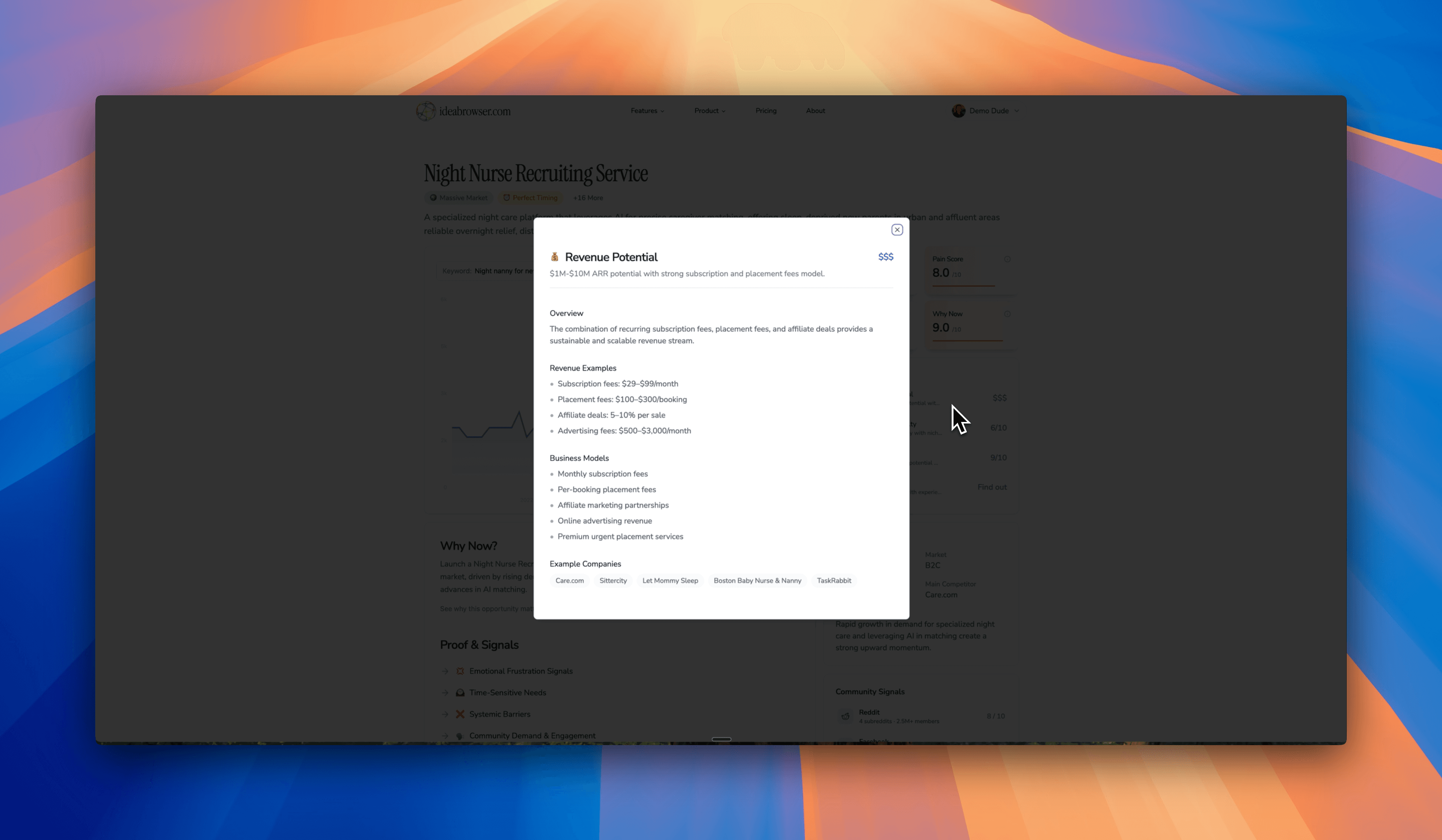The width and height of the screenshot is (1442, 840).
Task: Click the Time-Sensitive Needs icon
Action: [460, 693]
